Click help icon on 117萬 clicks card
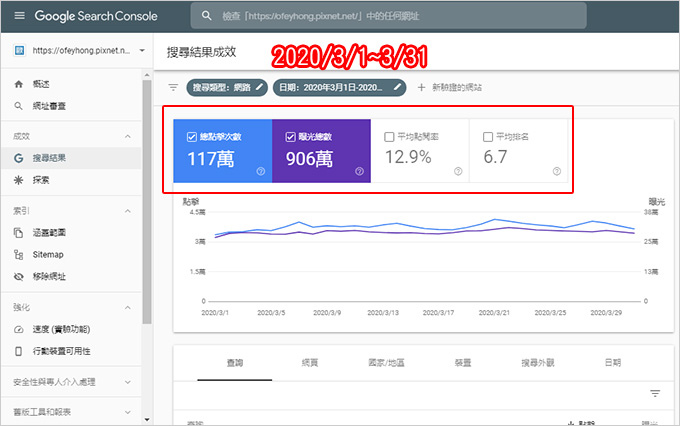The height and width of the screenshot is (426, 680). coord(261,171)
